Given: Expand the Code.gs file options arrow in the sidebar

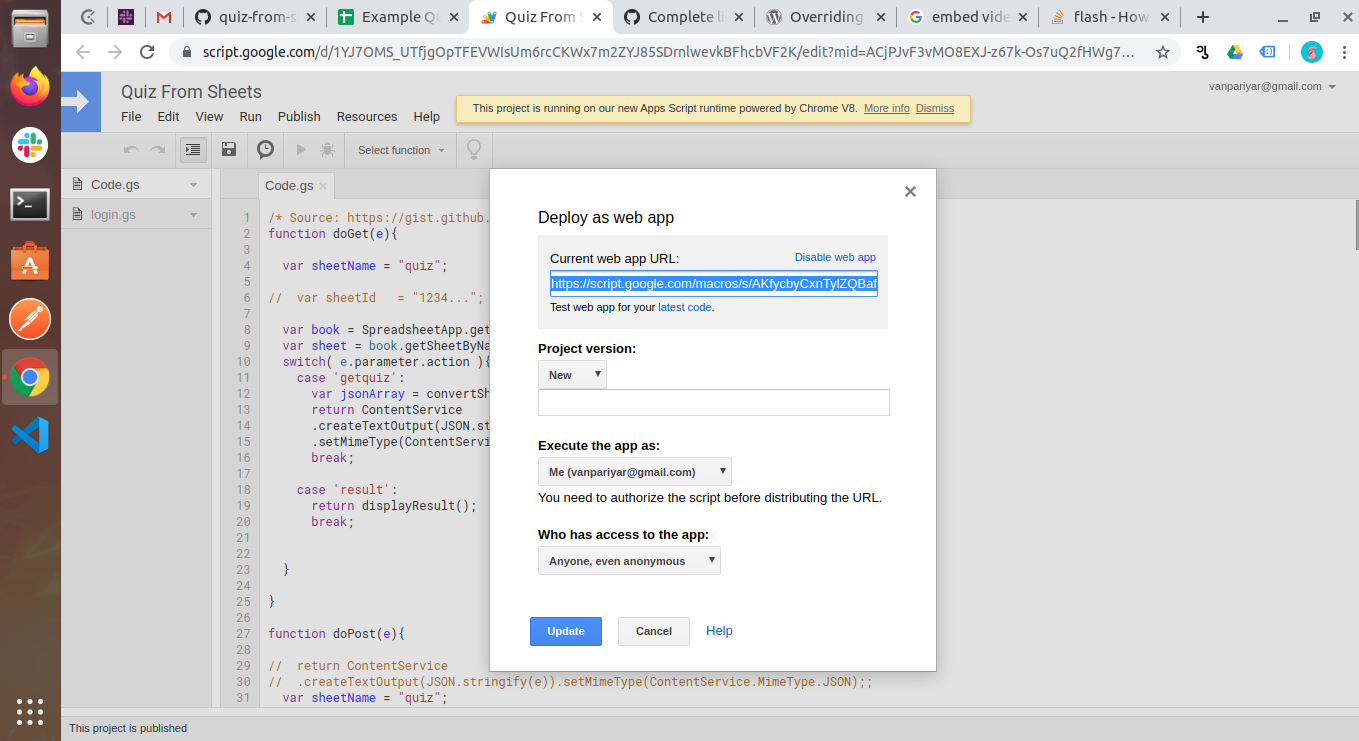Looking at the screenshot, I should click(194, 185).
